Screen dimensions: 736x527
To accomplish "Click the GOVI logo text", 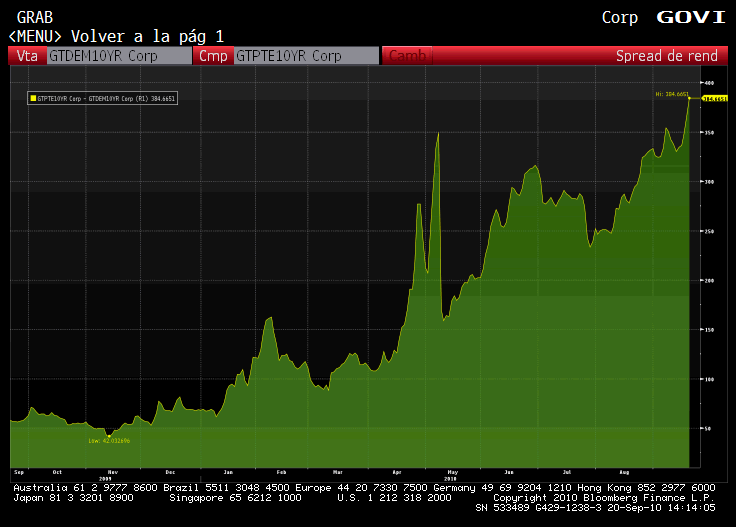I will point(691,17).
